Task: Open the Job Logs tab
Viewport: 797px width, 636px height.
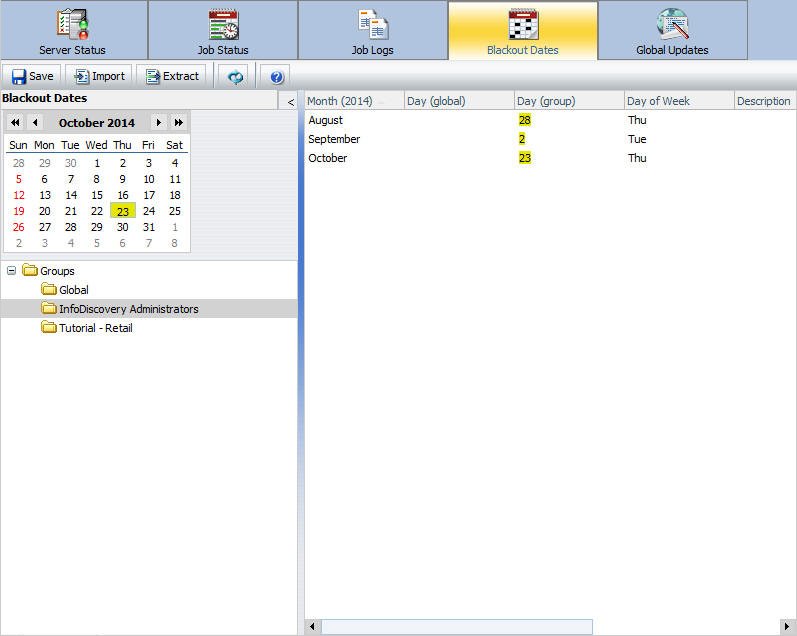Action: pos(373,30)
